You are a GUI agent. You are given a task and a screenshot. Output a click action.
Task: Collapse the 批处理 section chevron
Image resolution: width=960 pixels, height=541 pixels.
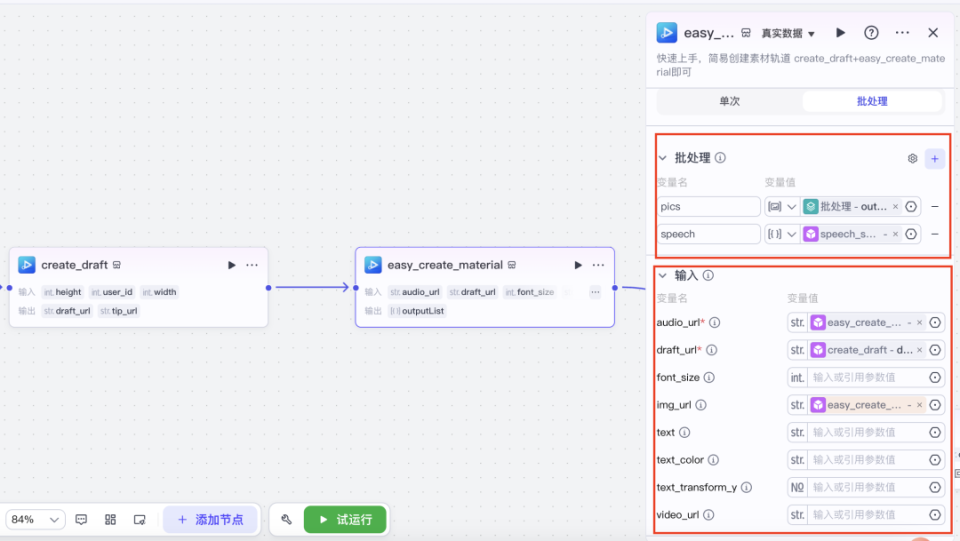click(662, 158)
